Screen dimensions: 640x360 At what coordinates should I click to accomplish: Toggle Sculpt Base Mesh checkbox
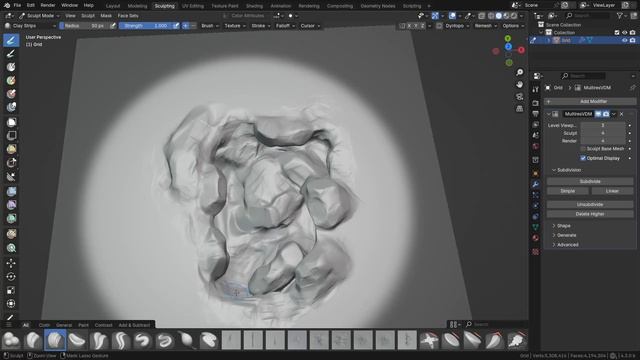(x=583, y=149)
